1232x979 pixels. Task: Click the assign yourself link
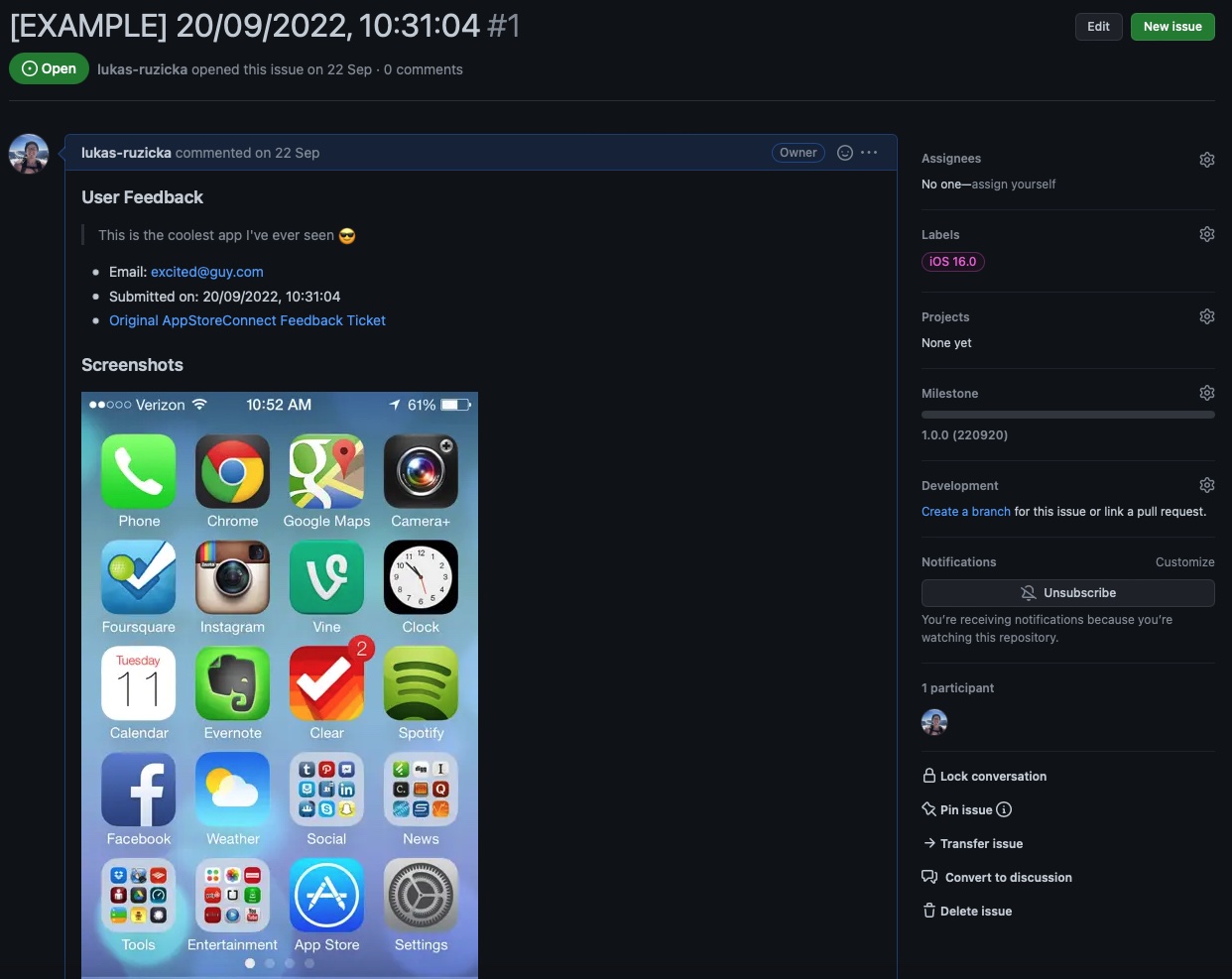coord(1014,184)
